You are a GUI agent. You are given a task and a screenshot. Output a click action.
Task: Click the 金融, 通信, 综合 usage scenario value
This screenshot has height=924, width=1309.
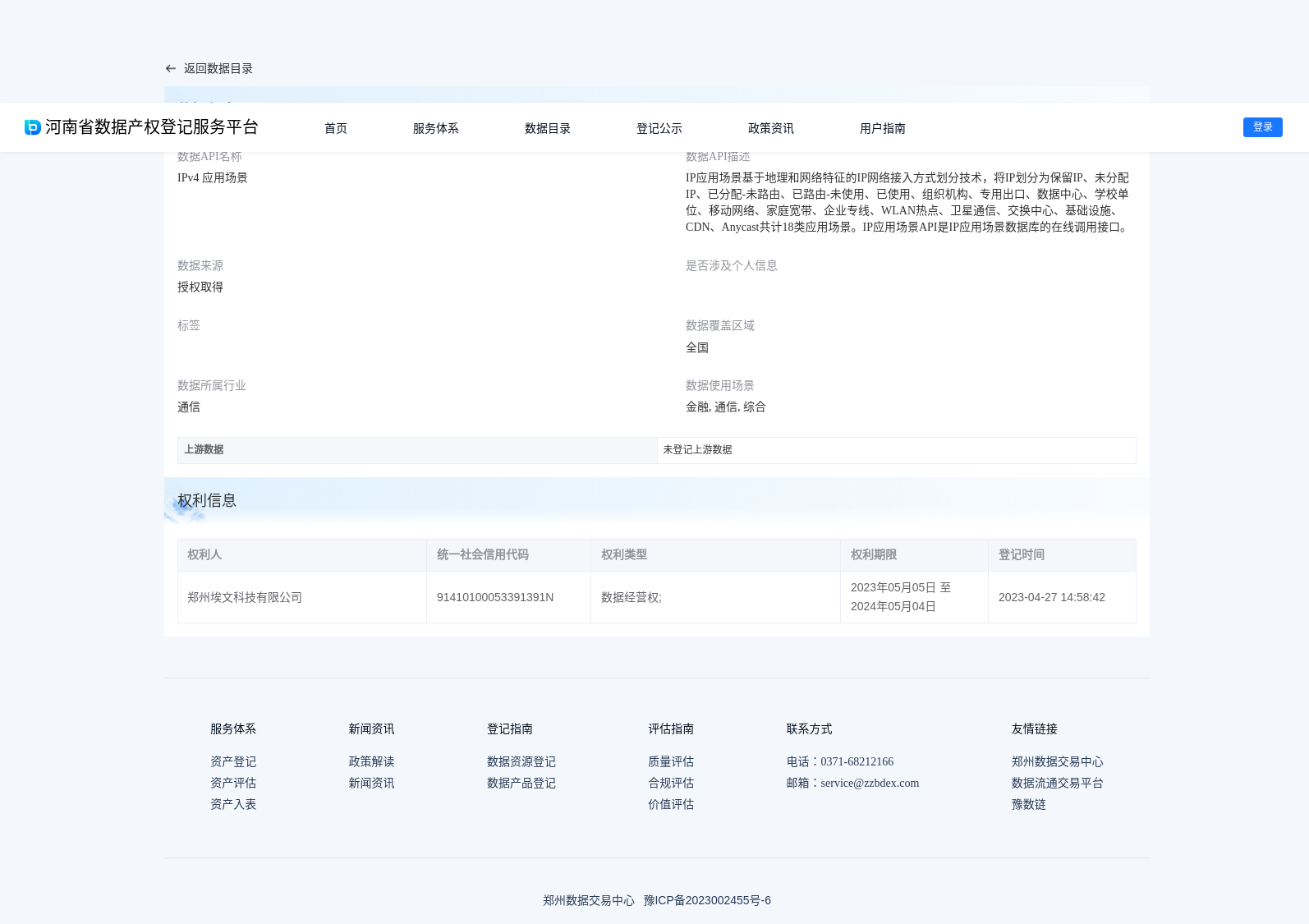pyautogui.click(x=726, y=407)
